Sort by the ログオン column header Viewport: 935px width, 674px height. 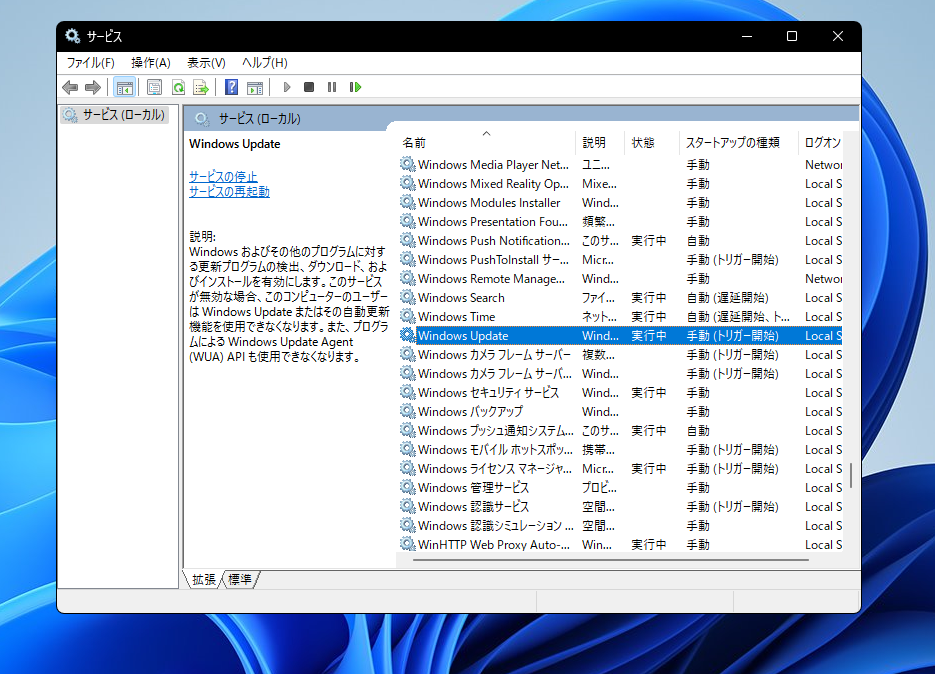coord(821,143)
